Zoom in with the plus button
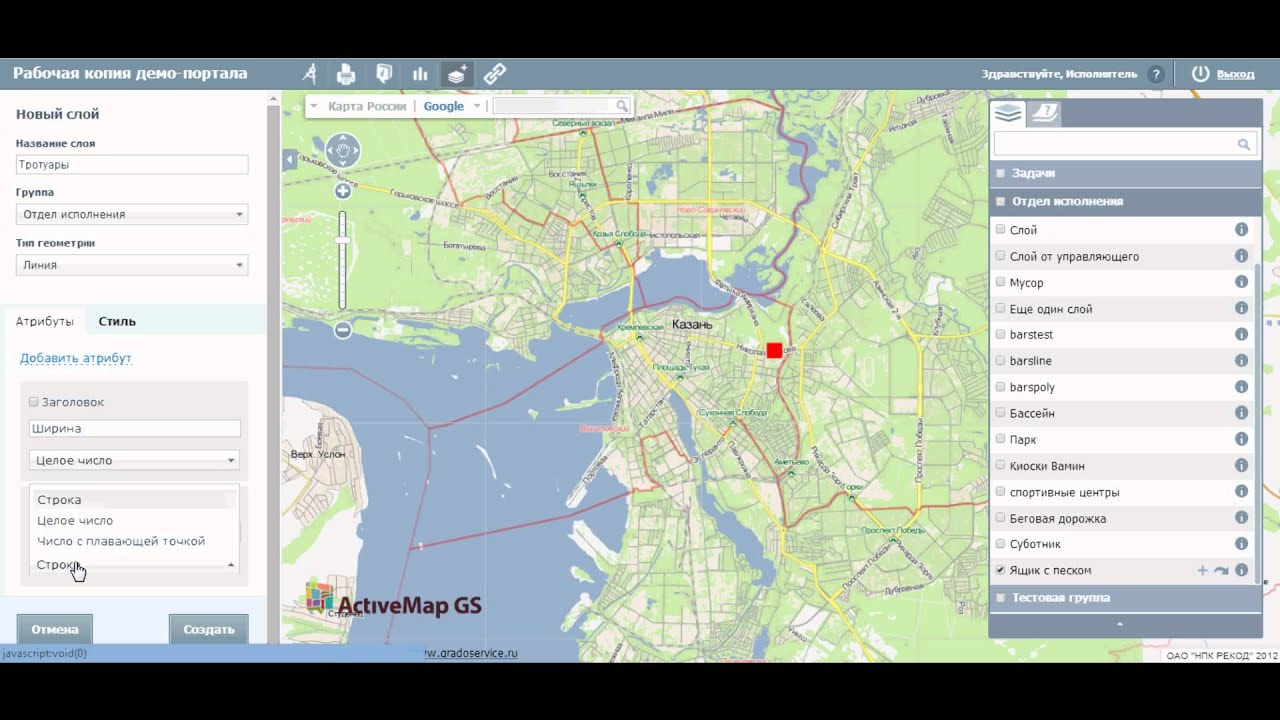The image size is (1280, 720). pyautogui.click(x=343, y=191)
